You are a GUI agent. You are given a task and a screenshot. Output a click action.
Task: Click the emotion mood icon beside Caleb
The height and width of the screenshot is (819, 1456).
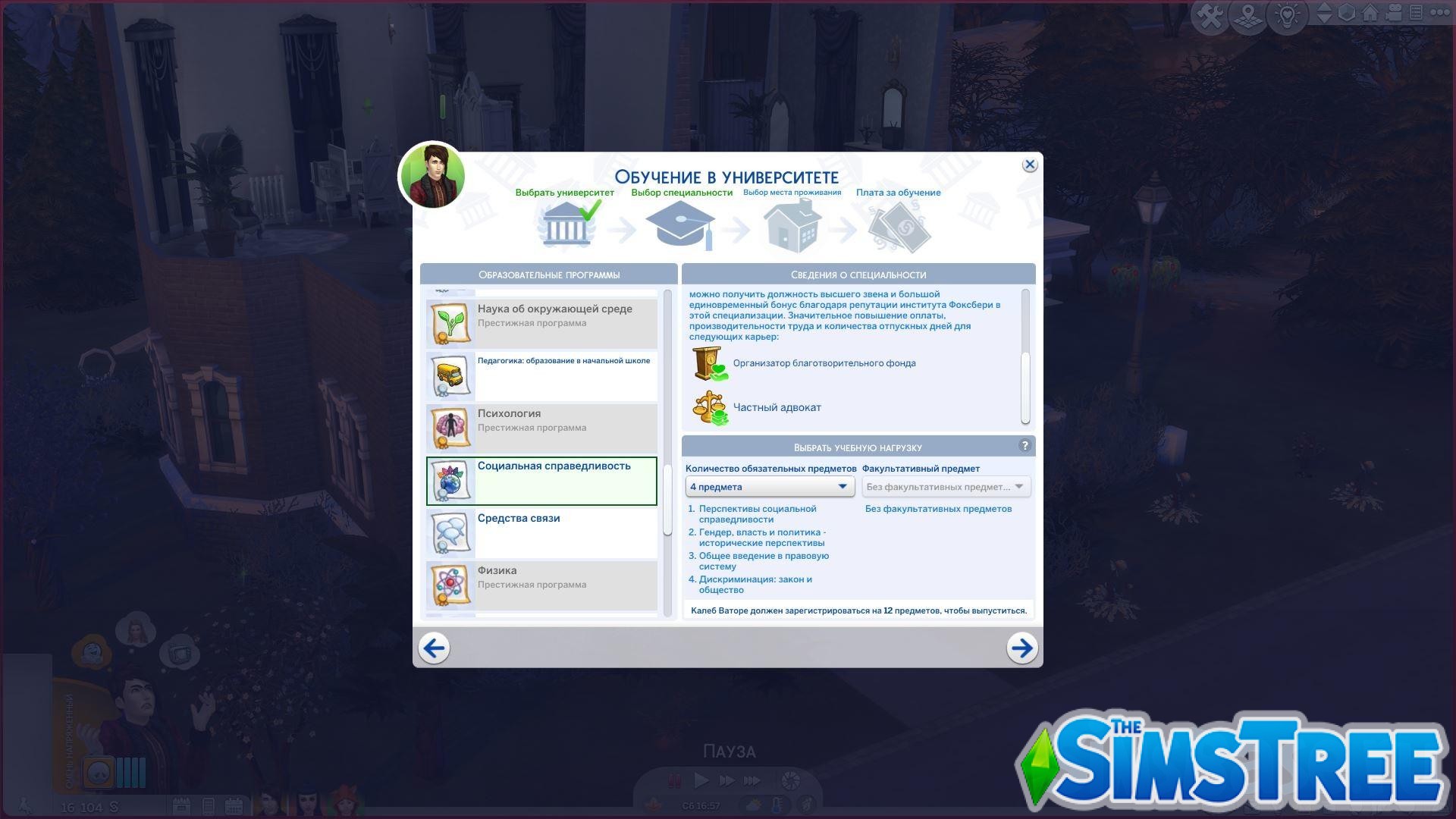99,773
